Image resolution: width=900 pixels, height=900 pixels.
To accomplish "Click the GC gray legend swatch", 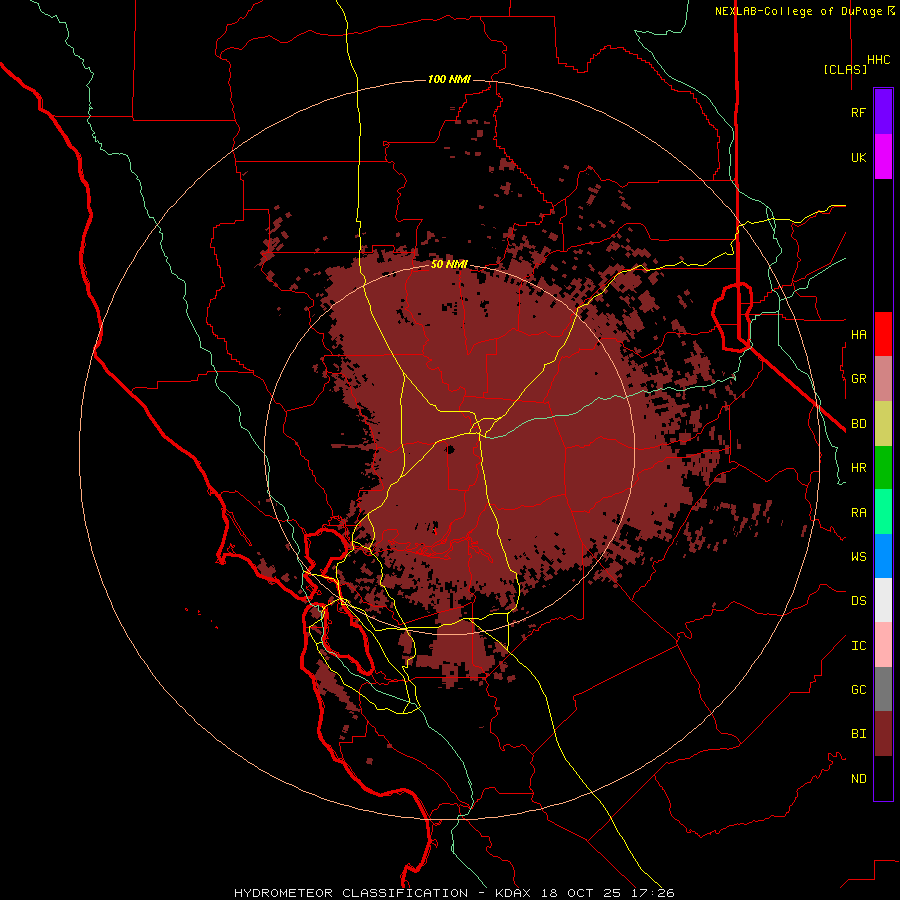I will point(883,689).
